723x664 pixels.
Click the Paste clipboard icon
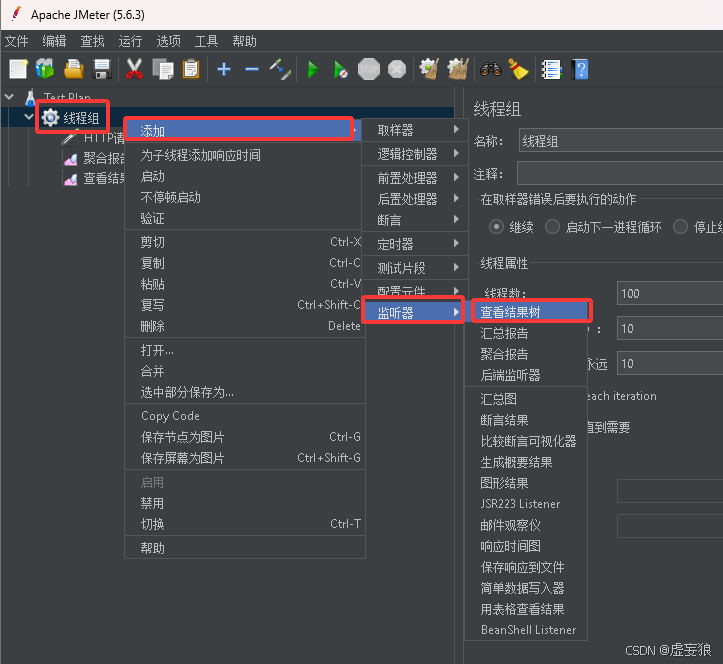coord(191,69)
